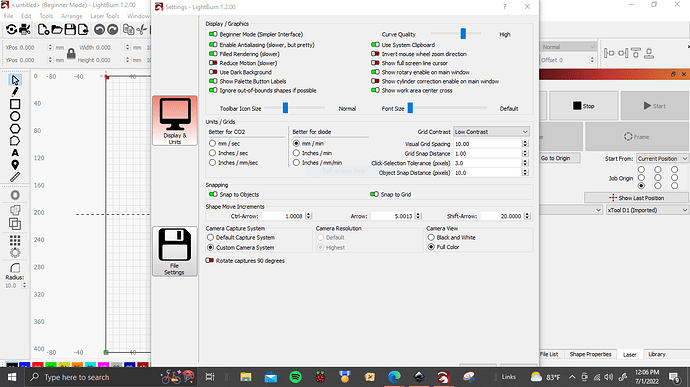
Task: Select the Ellipse drawing tool
Action: click(x=15, y=116)
